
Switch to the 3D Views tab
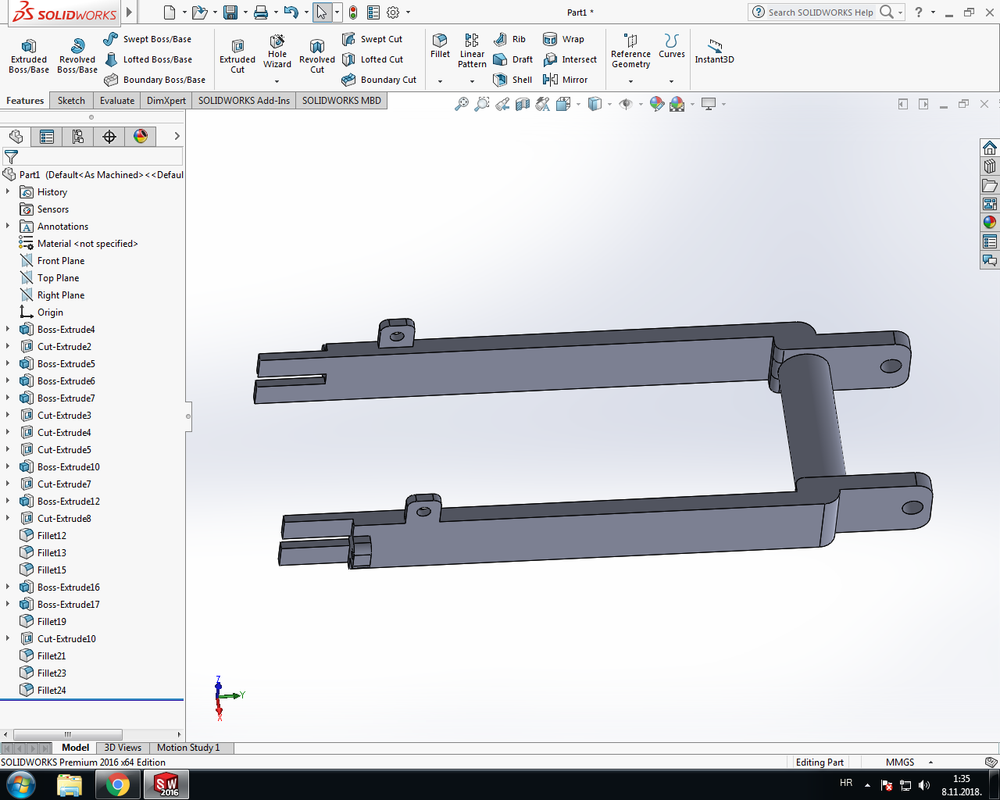coord(122,748)
